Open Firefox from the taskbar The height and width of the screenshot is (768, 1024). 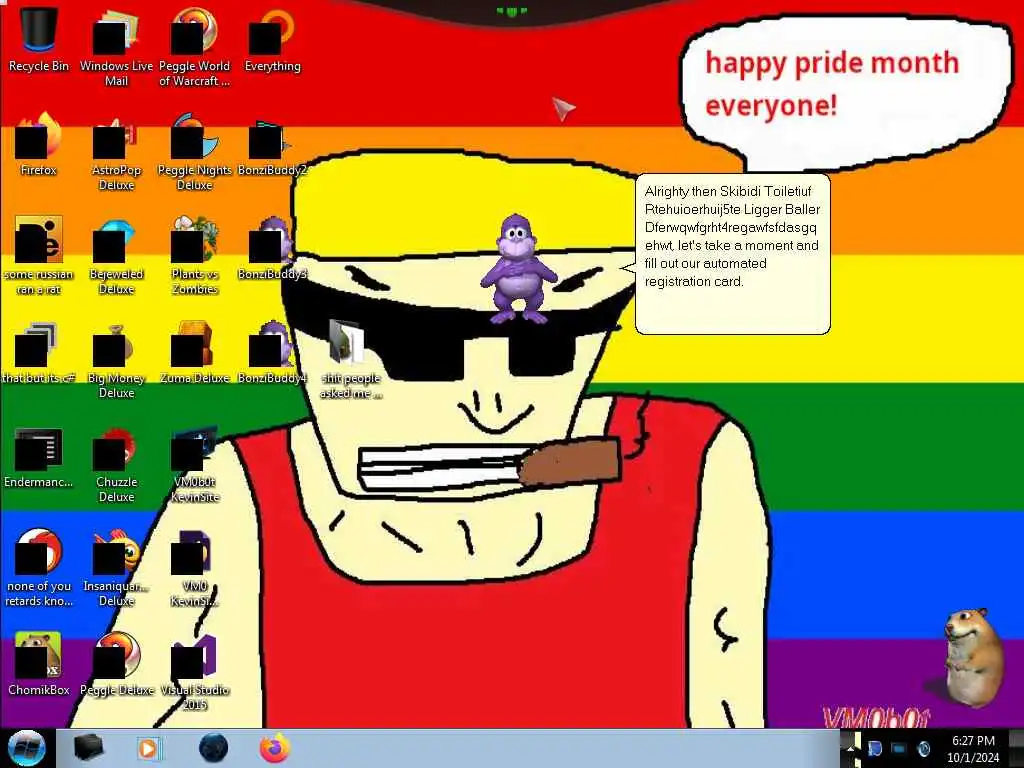tap(275, 748)
